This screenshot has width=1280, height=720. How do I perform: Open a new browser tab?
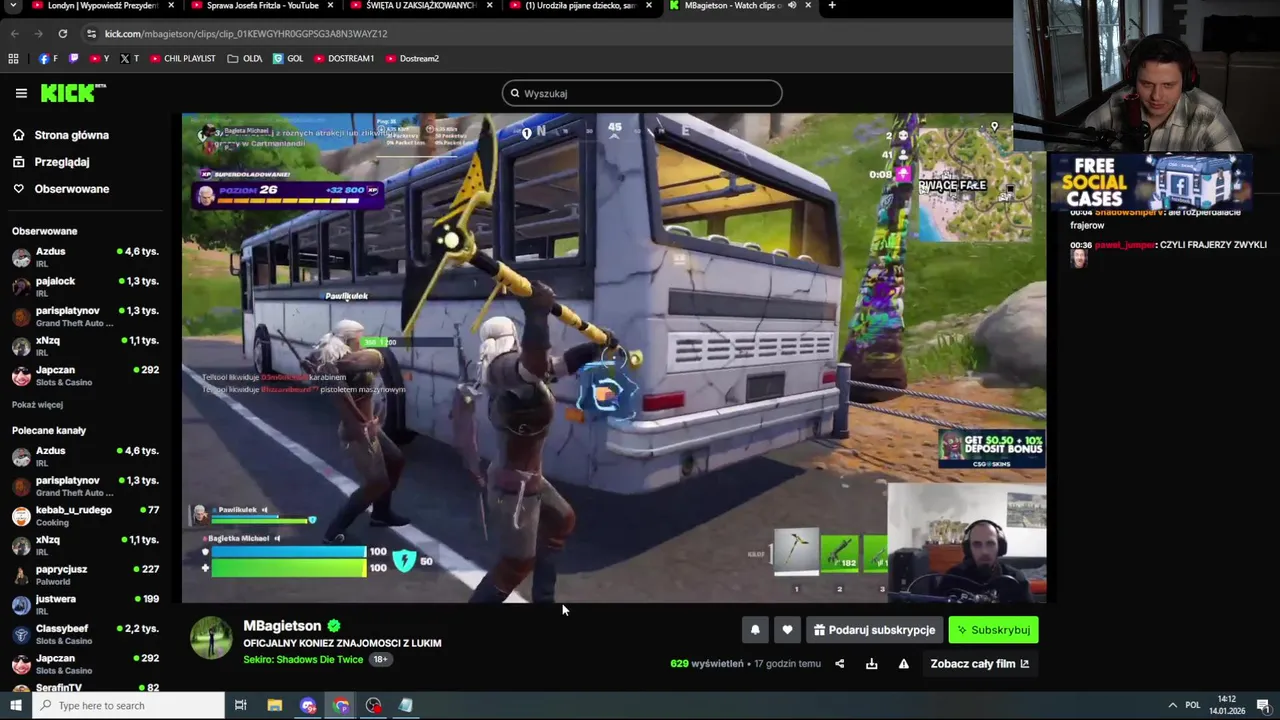tap(832, 5)
